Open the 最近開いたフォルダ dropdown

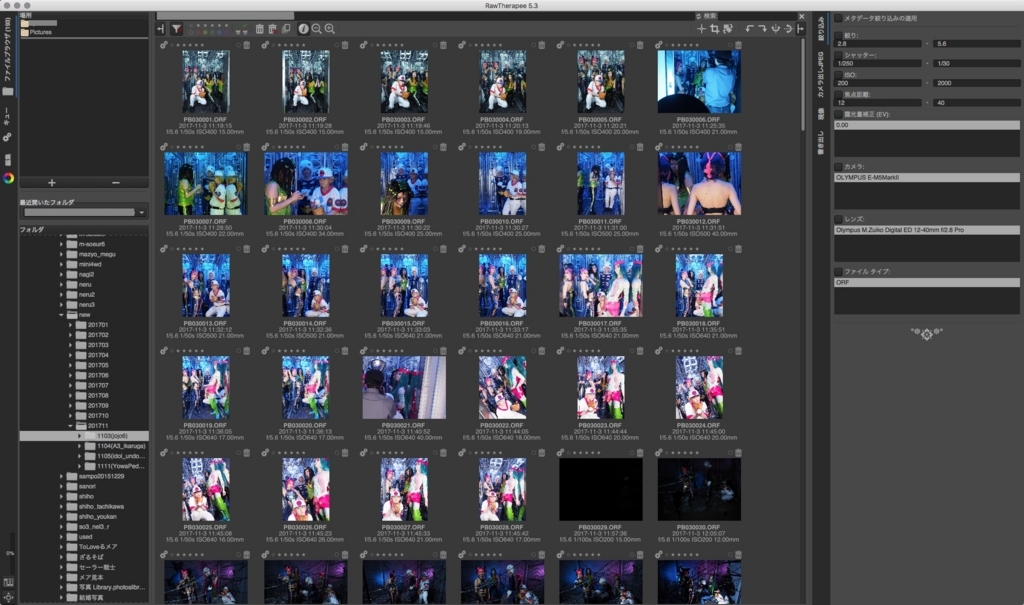click(85, 212)
